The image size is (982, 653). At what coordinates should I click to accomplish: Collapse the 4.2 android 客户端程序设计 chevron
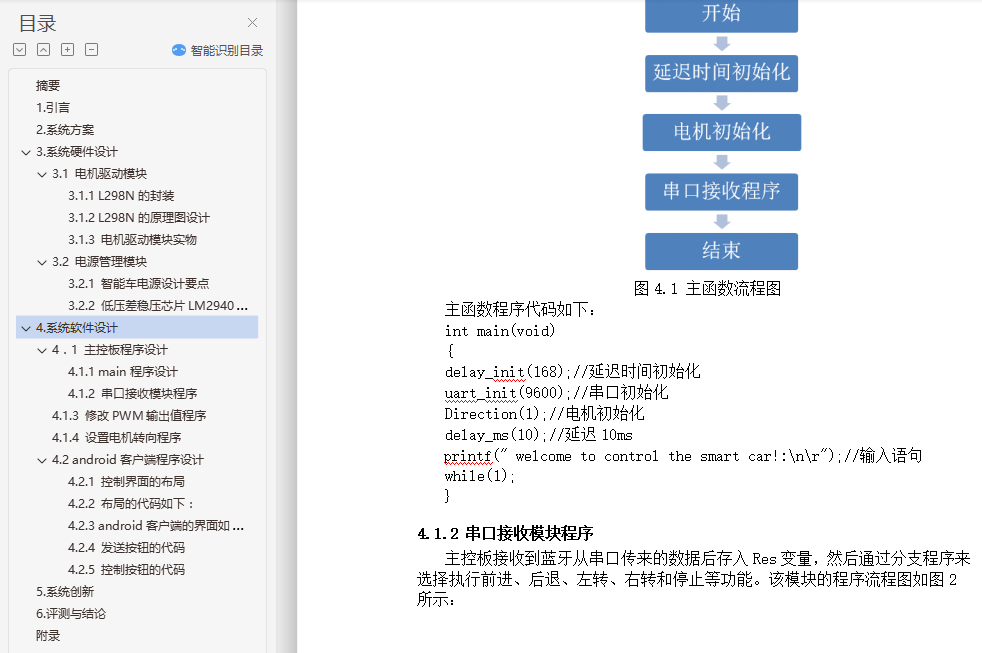[42, 460]
